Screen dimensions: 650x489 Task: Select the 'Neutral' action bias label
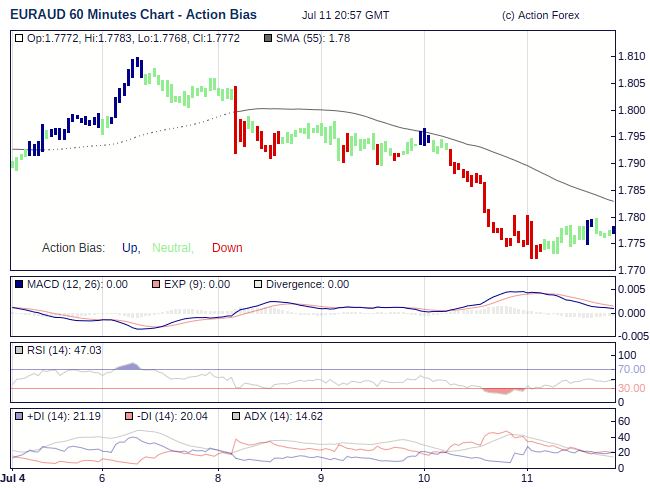(172, 248)
